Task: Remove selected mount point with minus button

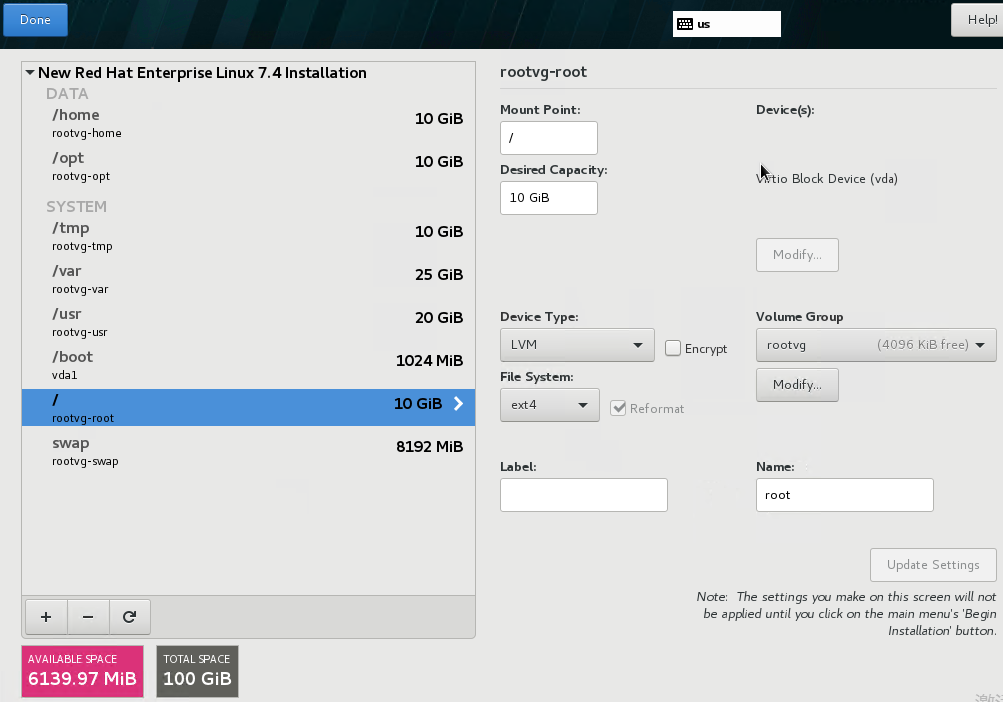Action: click(x=88, y=617)
